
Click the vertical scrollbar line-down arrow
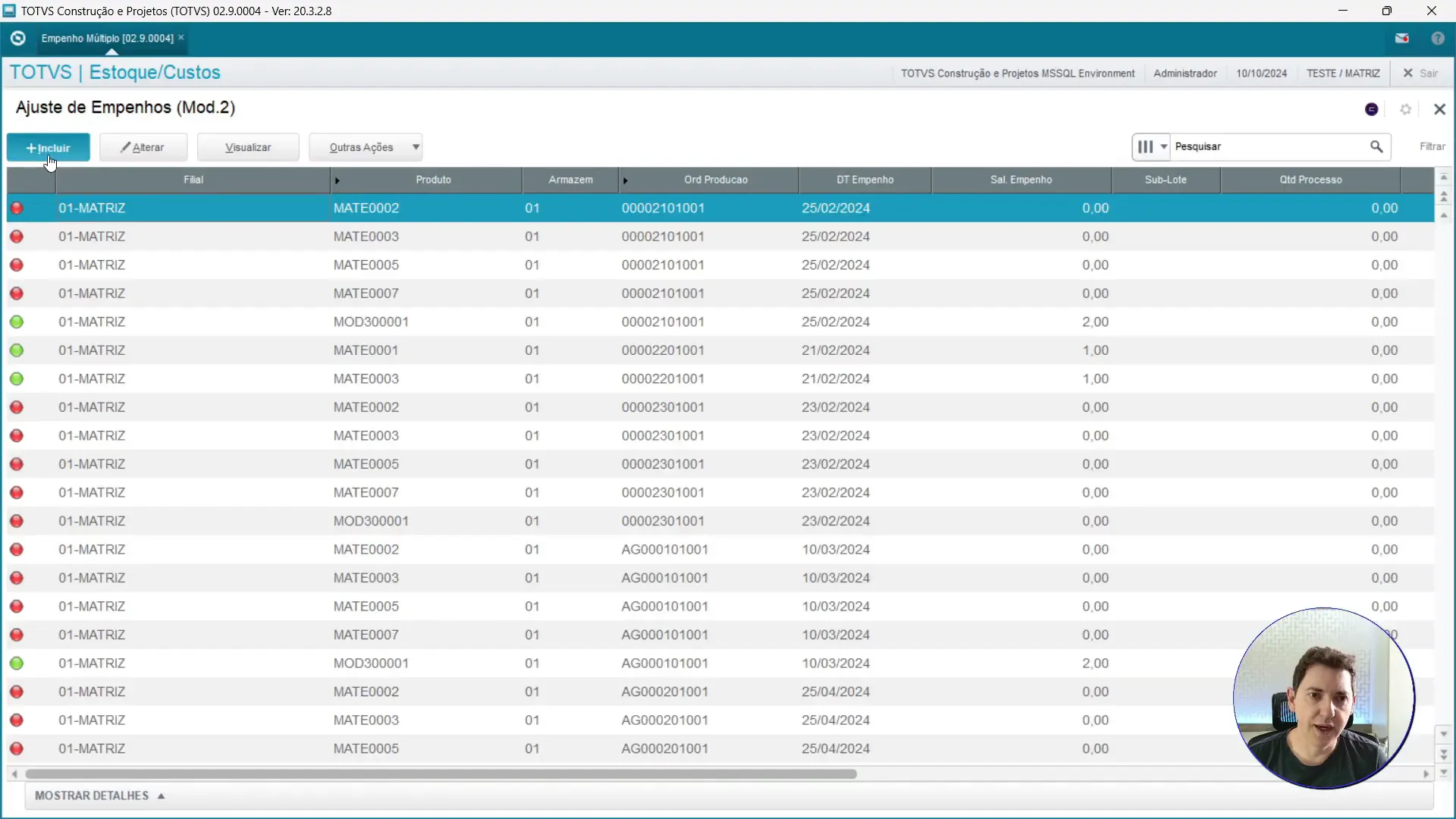(1444, 734)
